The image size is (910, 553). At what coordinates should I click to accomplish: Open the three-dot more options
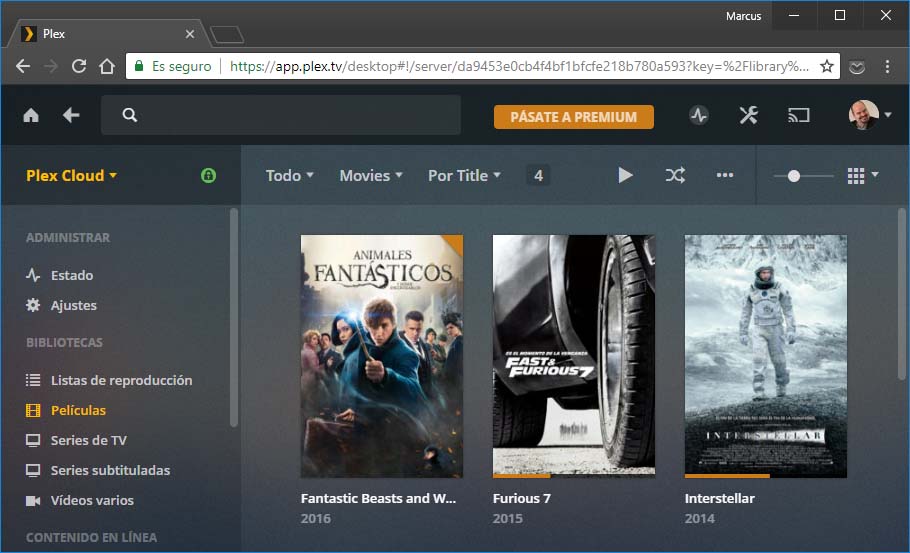point(724,175)
